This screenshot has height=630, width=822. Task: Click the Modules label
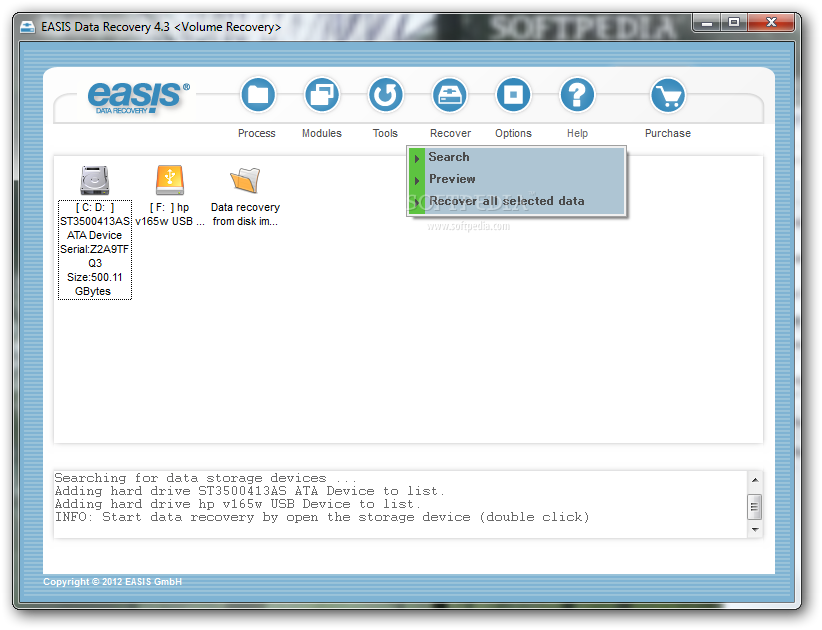pos(321,133)
